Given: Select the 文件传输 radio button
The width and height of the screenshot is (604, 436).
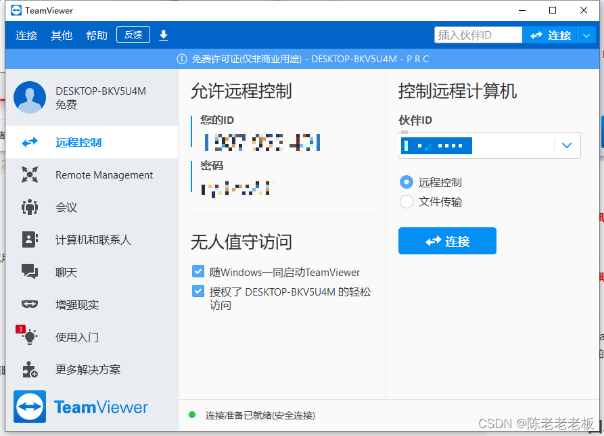Looking at the screenshot, I should 406,201.
